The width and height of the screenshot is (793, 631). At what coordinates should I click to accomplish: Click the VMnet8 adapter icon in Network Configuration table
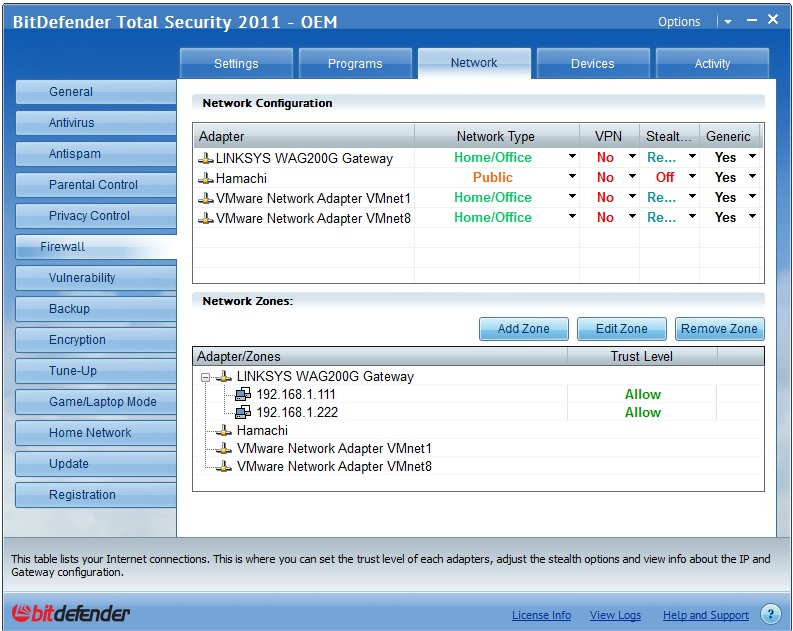click(205, 218)
